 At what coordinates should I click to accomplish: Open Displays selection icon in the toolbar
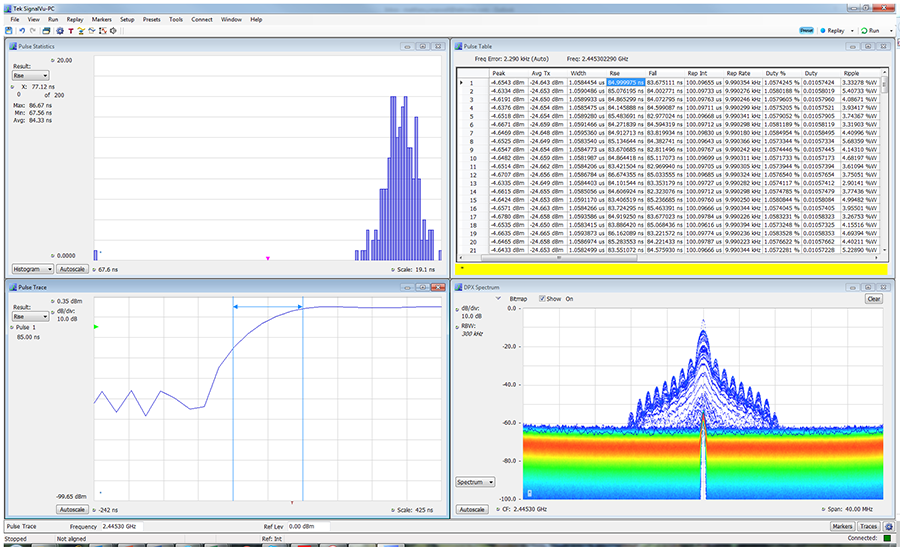point(47,30)
